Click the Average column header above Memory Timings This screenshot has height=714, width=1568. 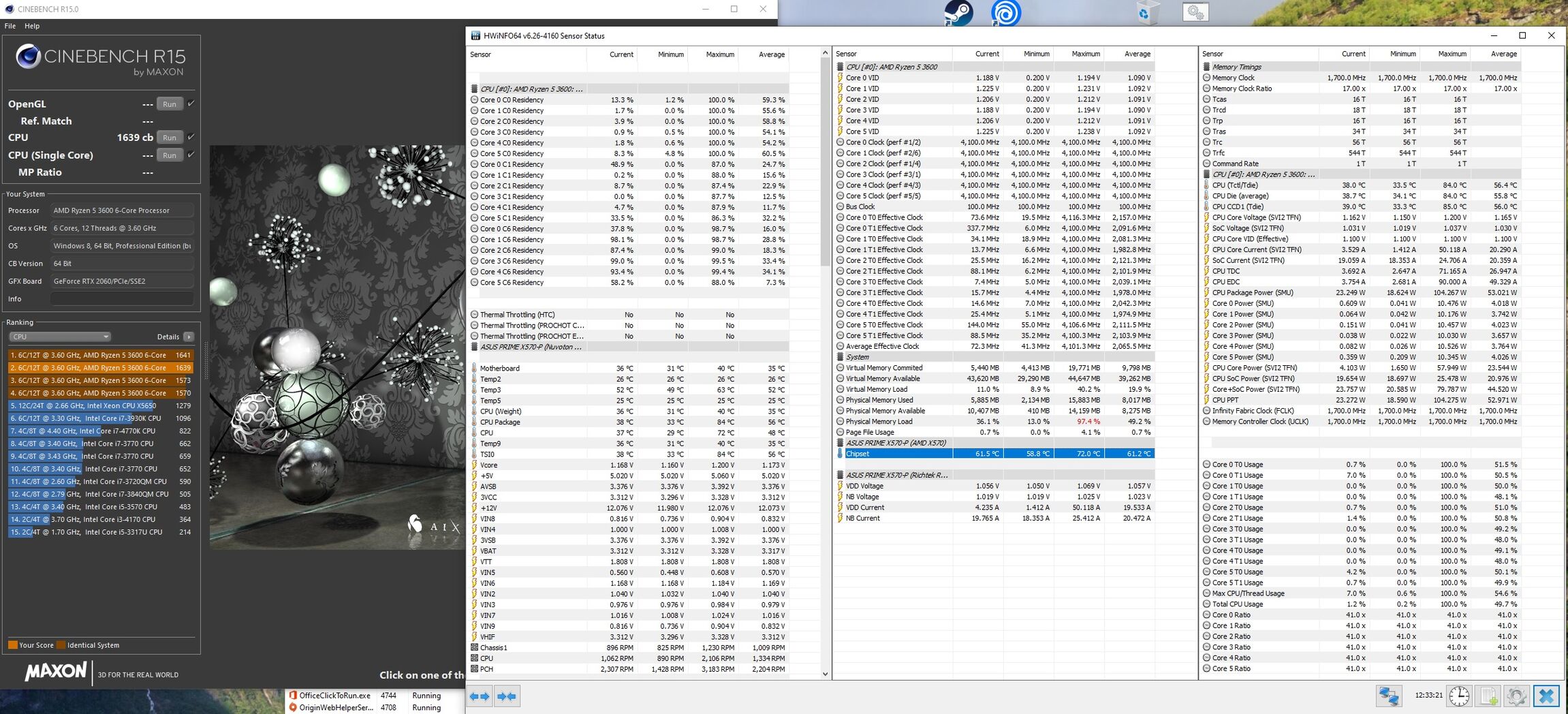click(x=1503, y=54)
